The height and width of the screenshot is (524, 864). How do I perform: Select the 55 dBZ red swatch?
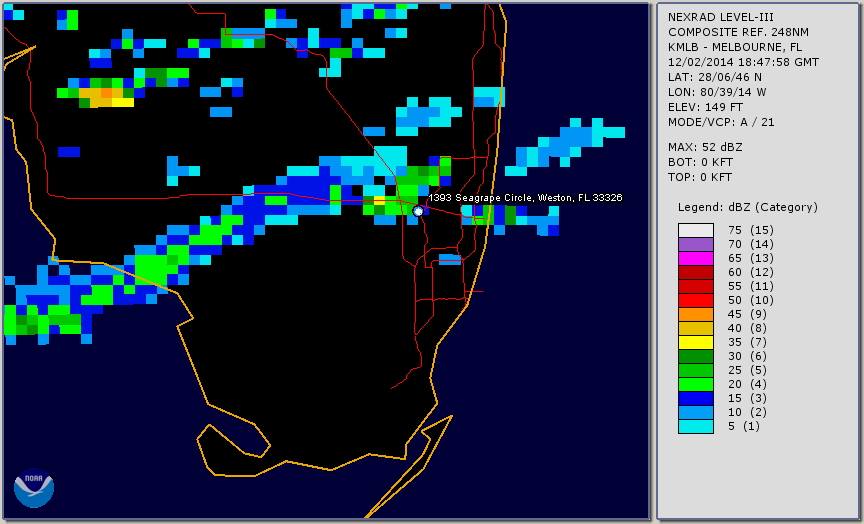pos(696,287)
